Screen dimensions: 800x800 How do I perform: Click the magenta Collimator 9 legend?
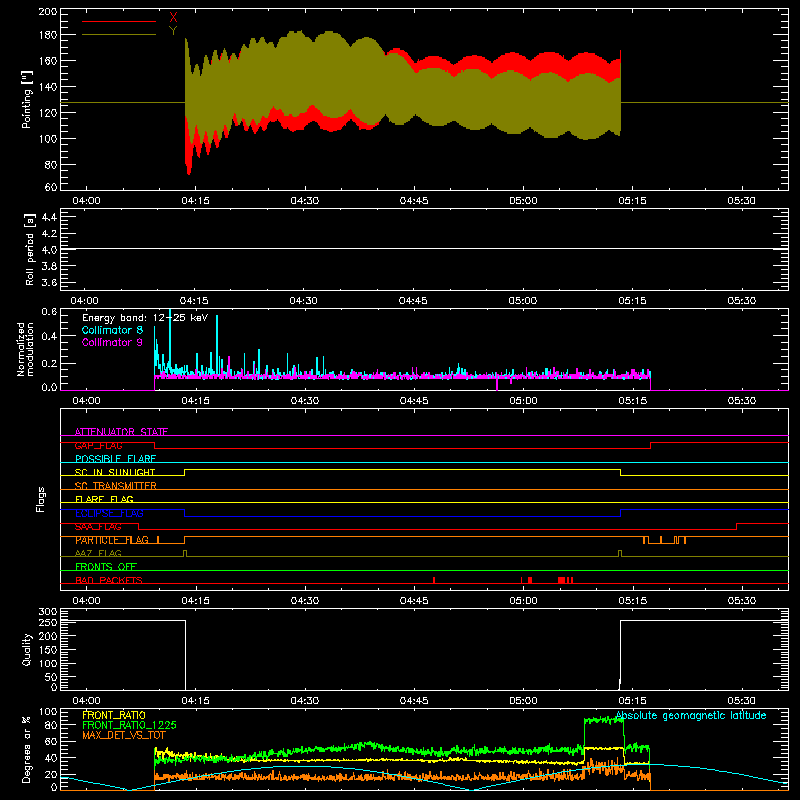click(112, 342)
